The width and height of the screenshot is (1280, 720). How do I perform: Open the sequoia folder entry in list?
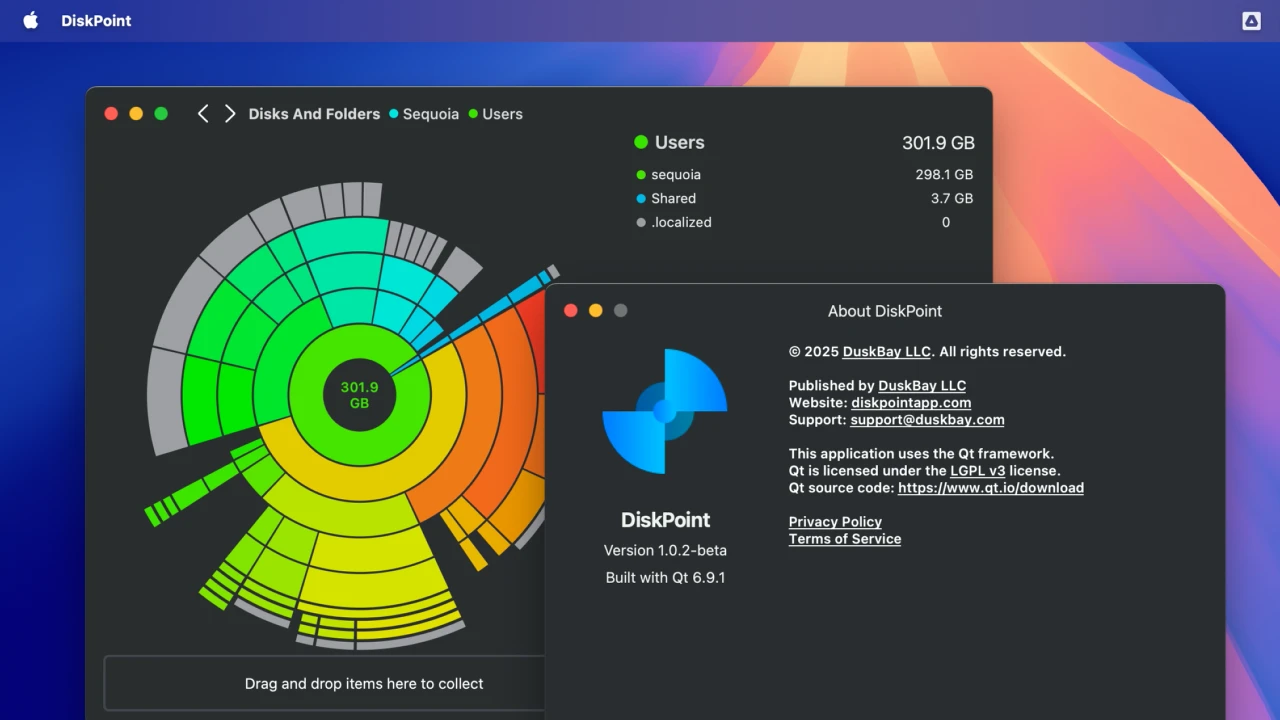[x=676, y=175]
